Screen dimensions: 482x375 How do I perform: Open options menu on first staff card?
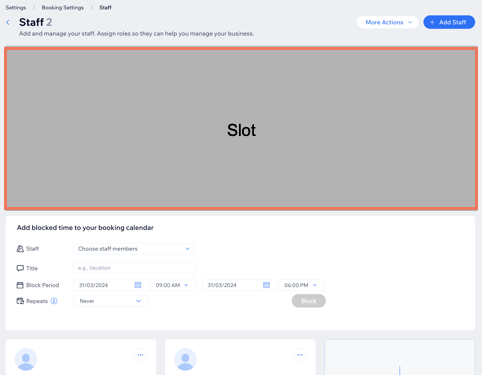pos(140,355)
